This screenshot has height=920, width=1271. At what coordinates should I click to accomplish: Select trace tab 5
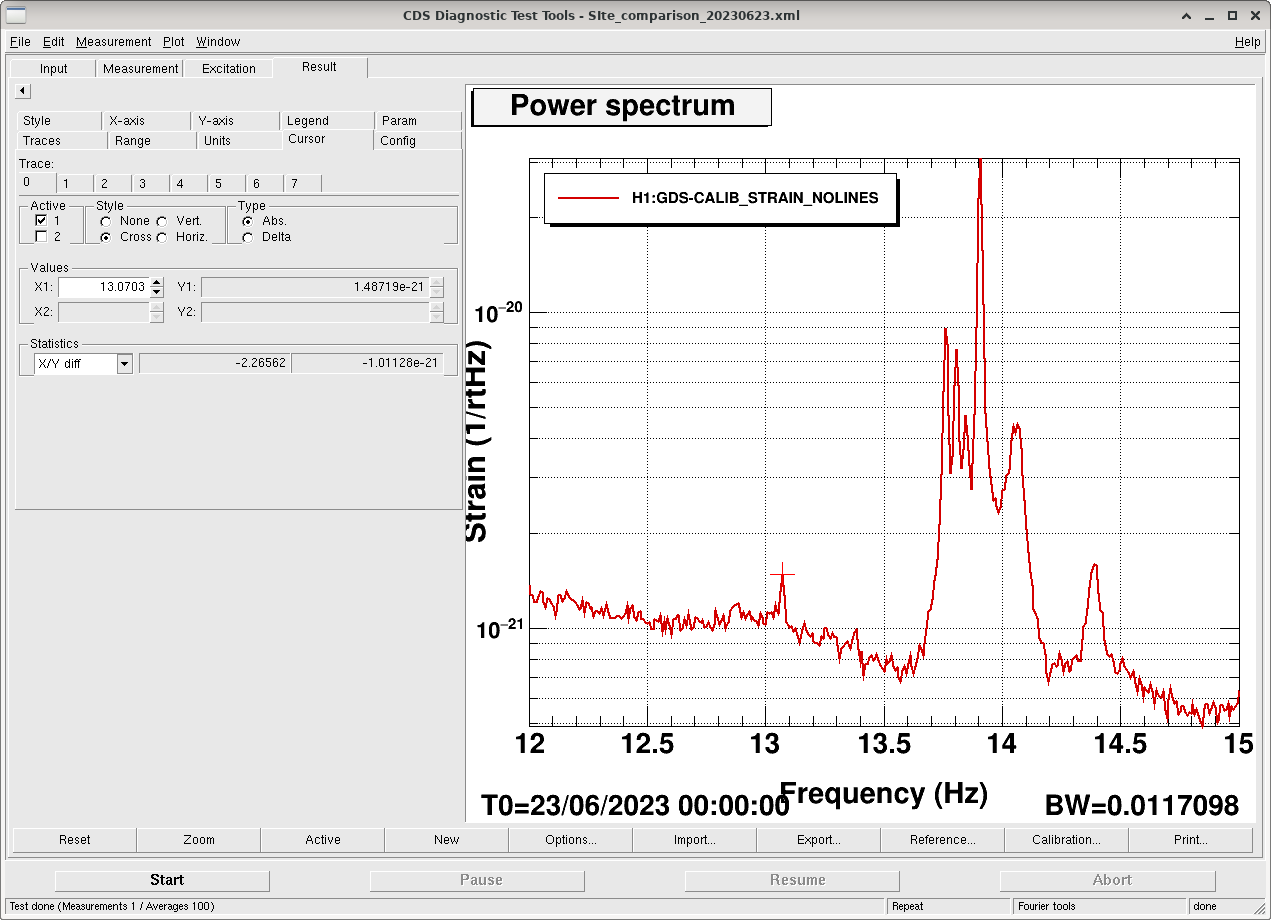(228, 184)
